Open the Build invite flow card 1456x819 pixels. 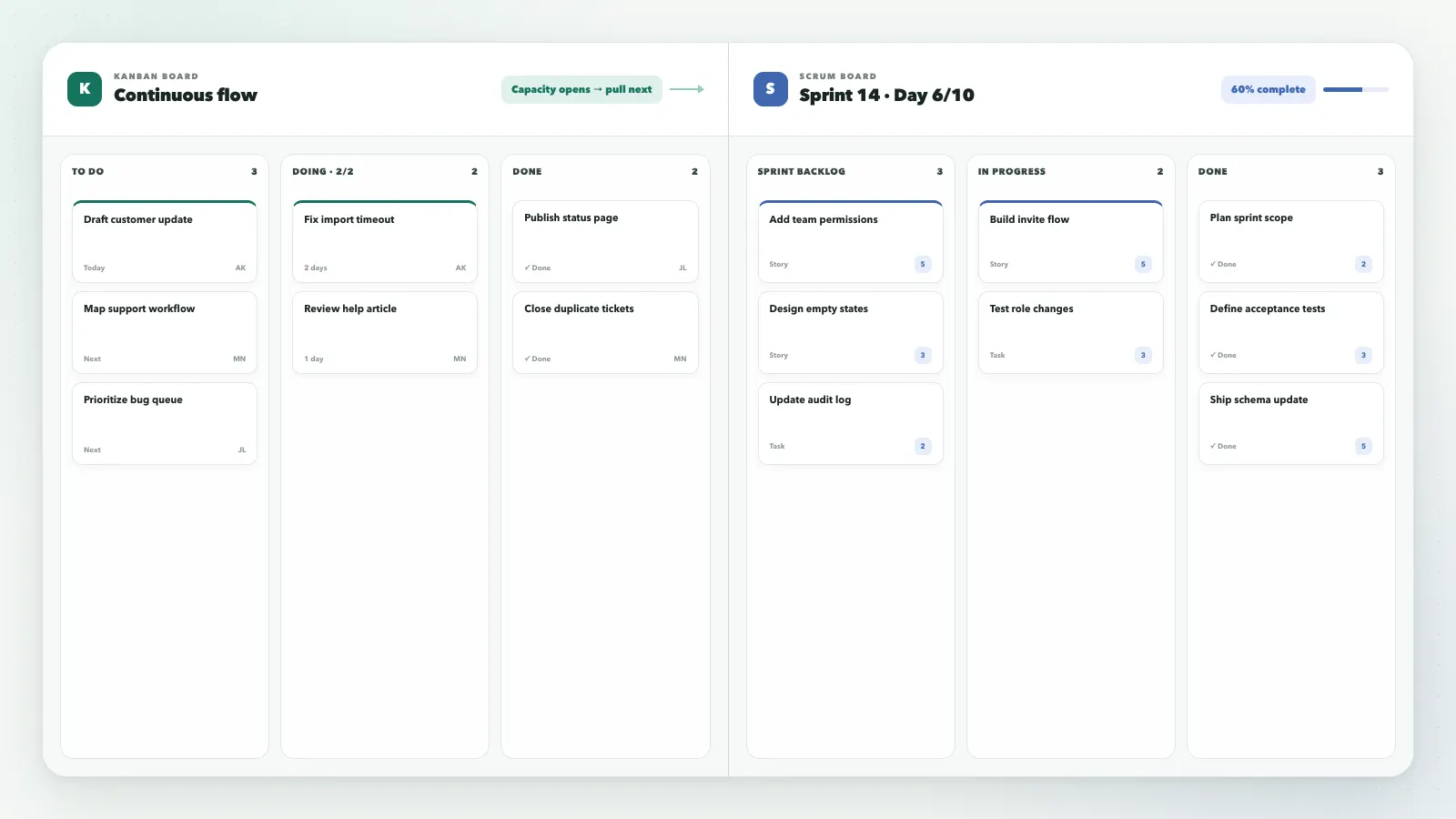click(x=1071, y=241)
